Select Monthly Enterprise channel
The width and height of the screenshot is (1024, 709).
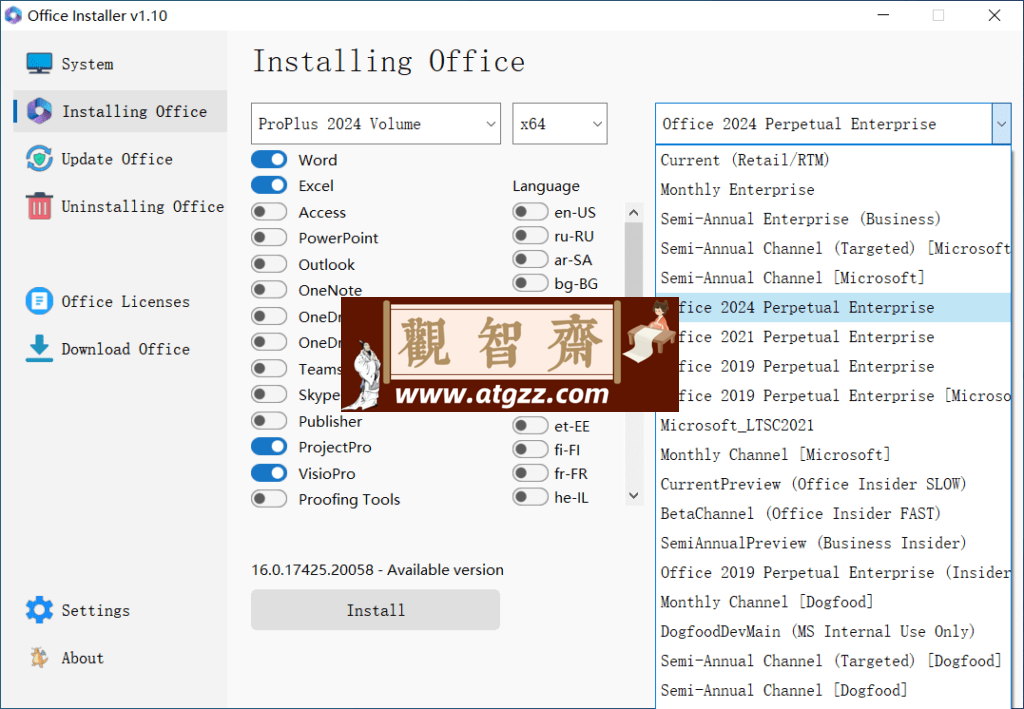click(833, 189)
